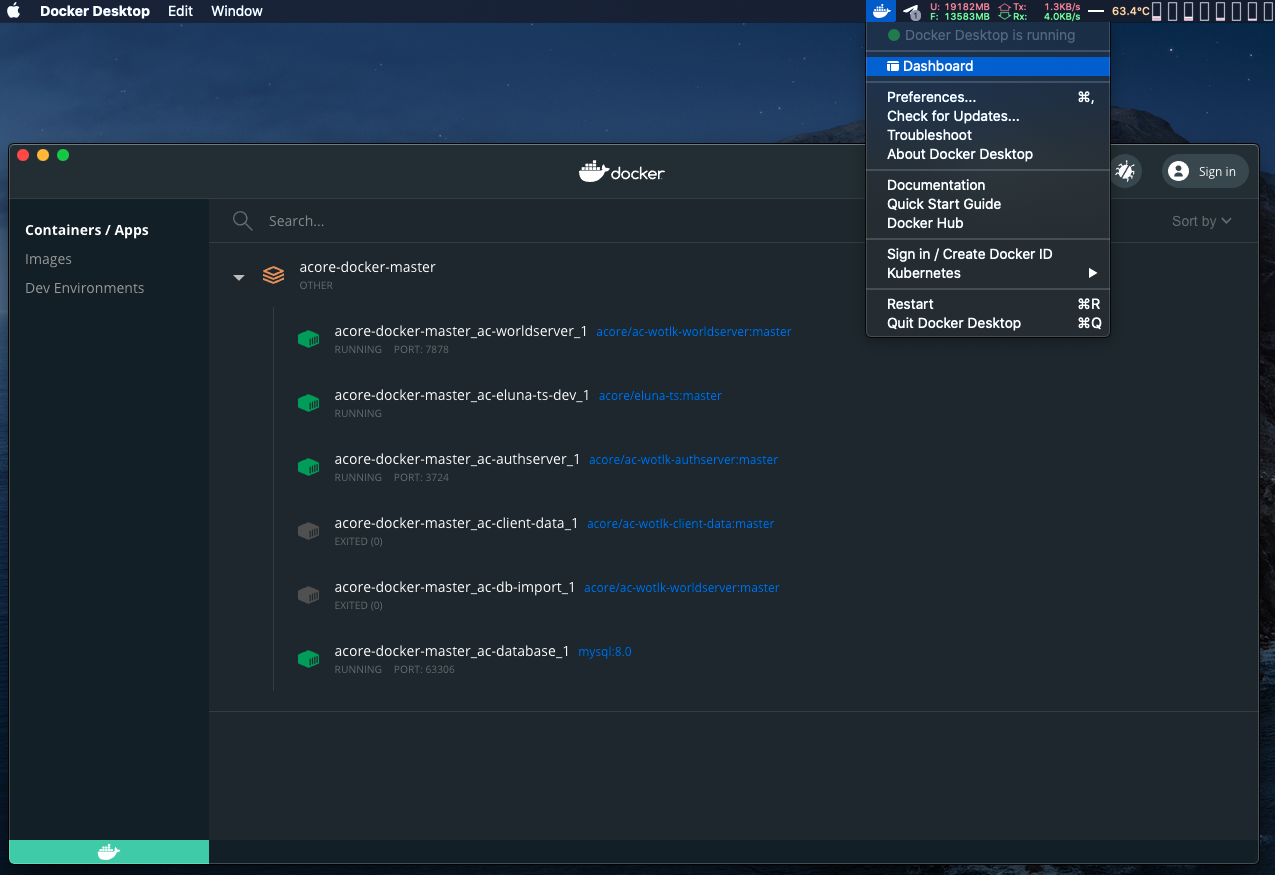Choose Check for Updates...
1275x875 pixels.
(x=988, y=116)
